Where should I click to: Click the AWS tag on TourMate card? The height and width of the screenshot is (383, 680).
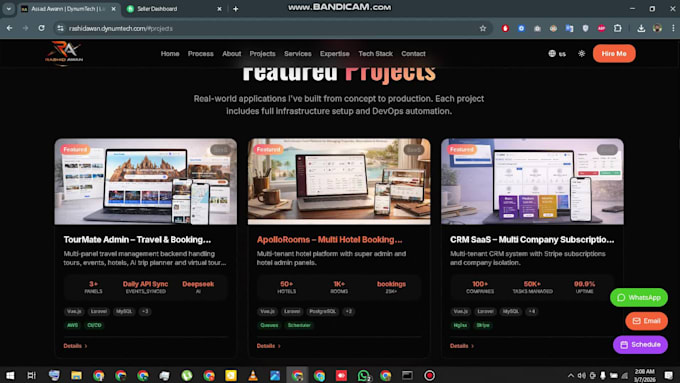click(72, 325)
